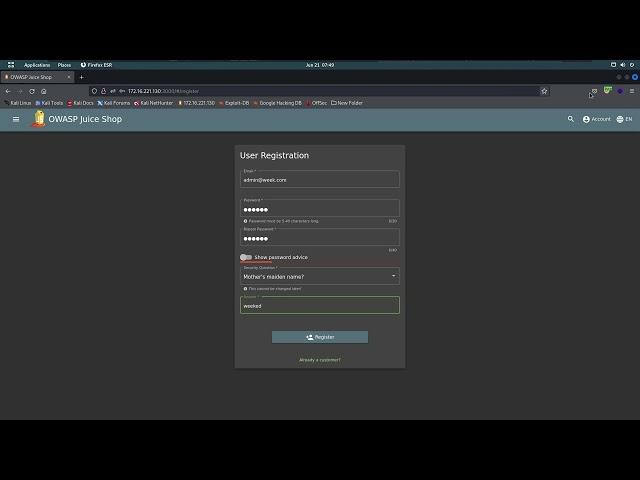The width and height of the screenshot is (640, 480).
Task: Open the 172.16.221.130 bookmark
Action: pyautogui.click(x=196, y=103)
